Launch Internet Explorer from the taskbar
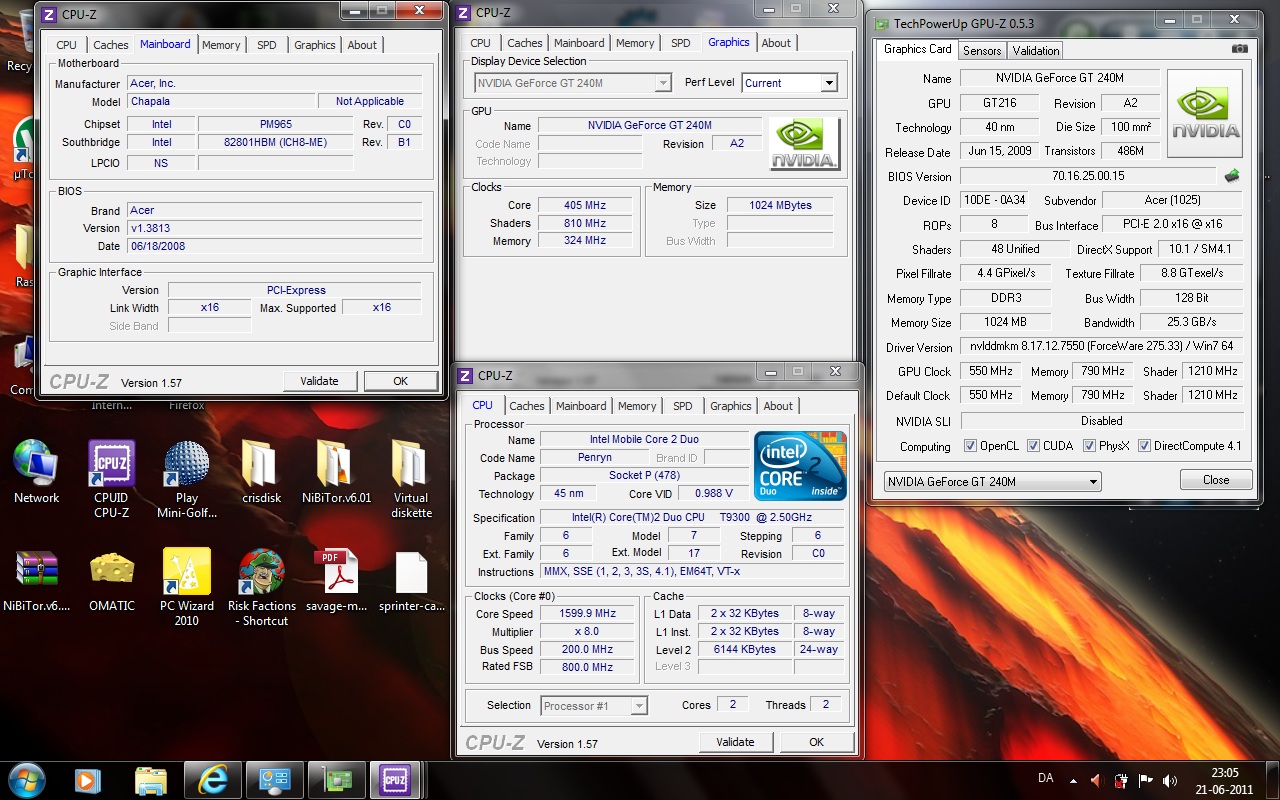The width and height of the screenshot is (1280, 800). (212, 780)
